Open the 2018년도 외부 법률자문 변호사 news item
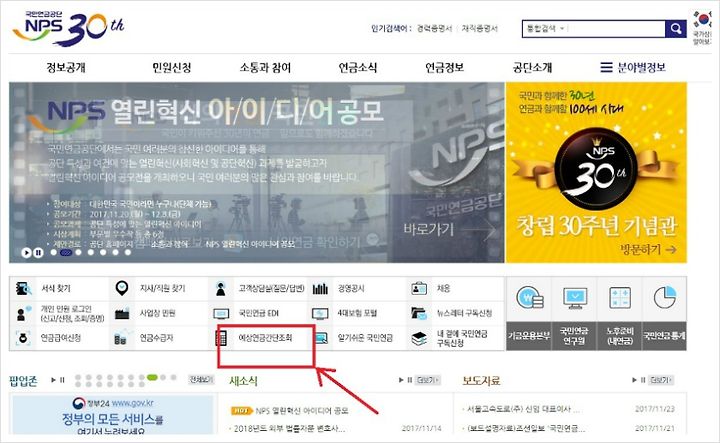This screenshot has width=720, height=443. pos(290,428)
